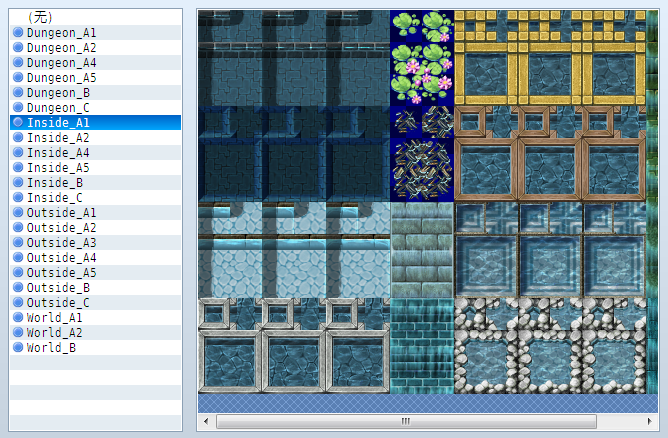Click the teal brick waterfall tile

pyautogui.click(x=422, y=346)
